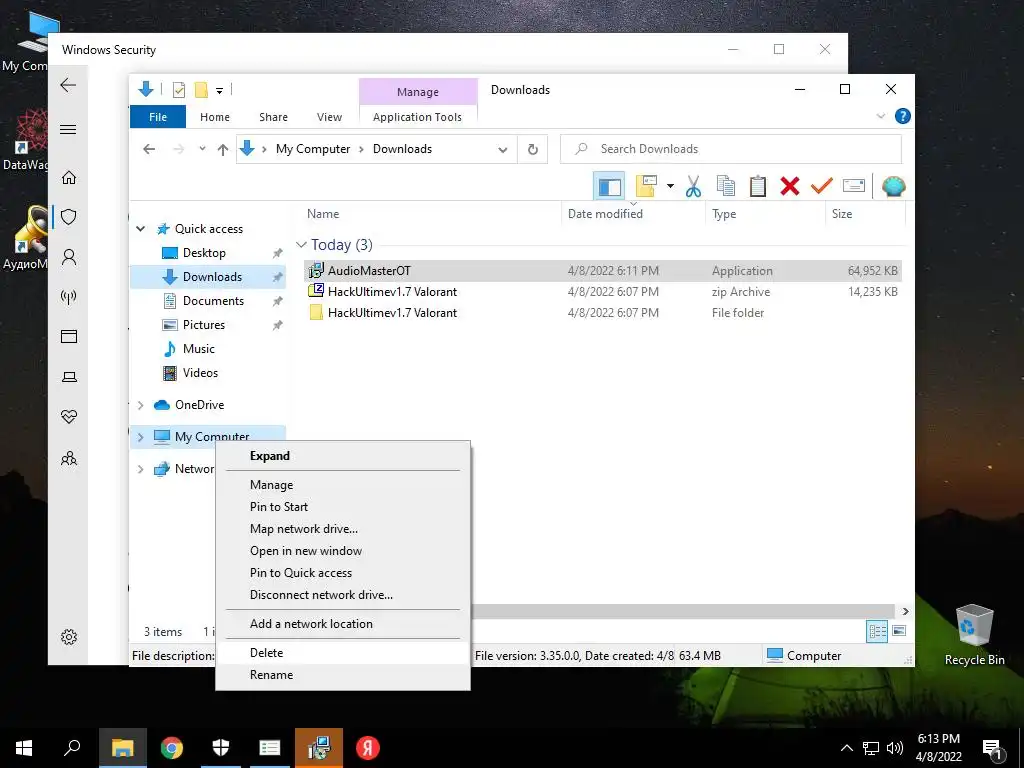
Task: Show hidden system tray icons
Action: [846, 748]
